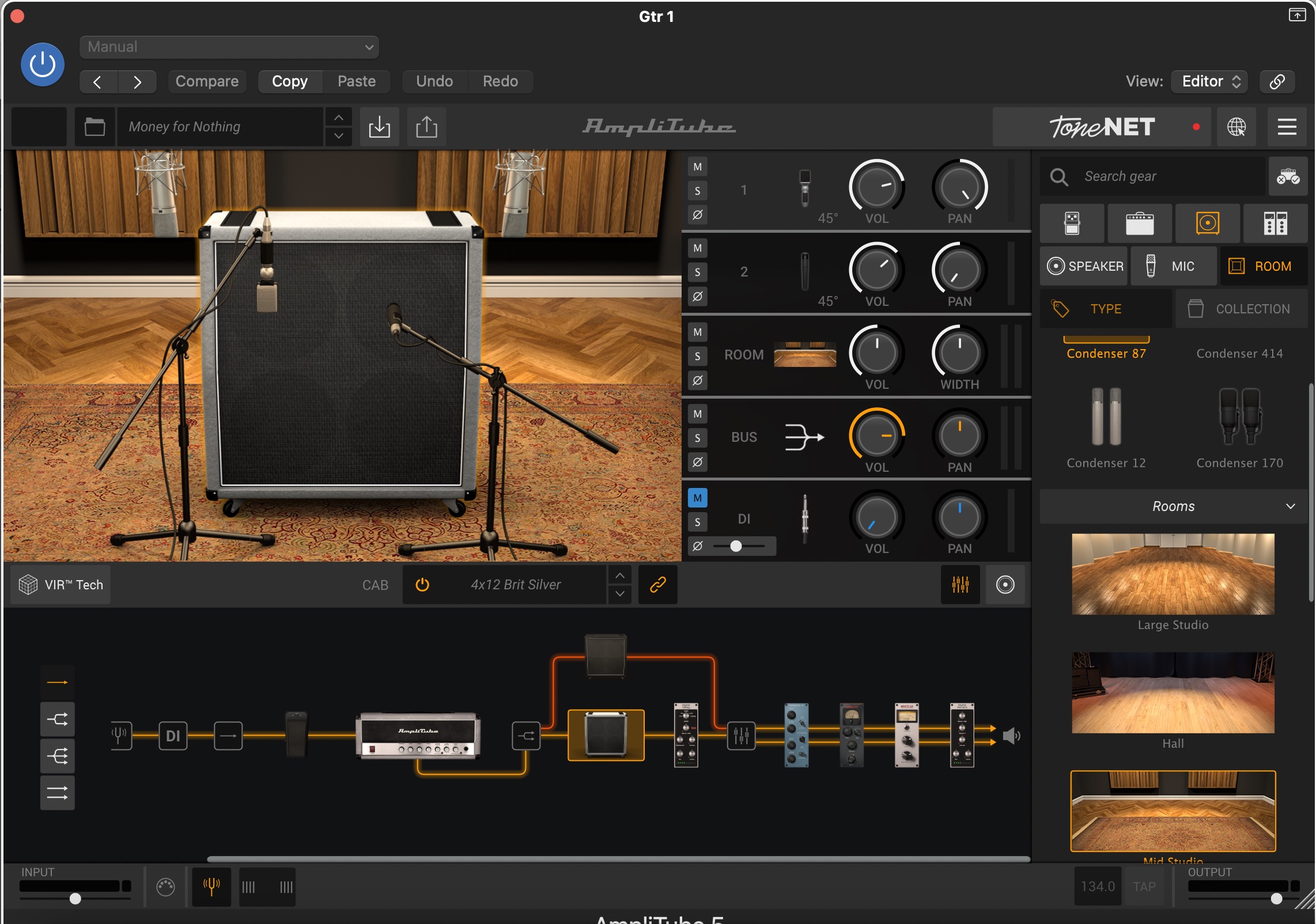
Task: Solo the BUS channel
Action: point(697,438)
